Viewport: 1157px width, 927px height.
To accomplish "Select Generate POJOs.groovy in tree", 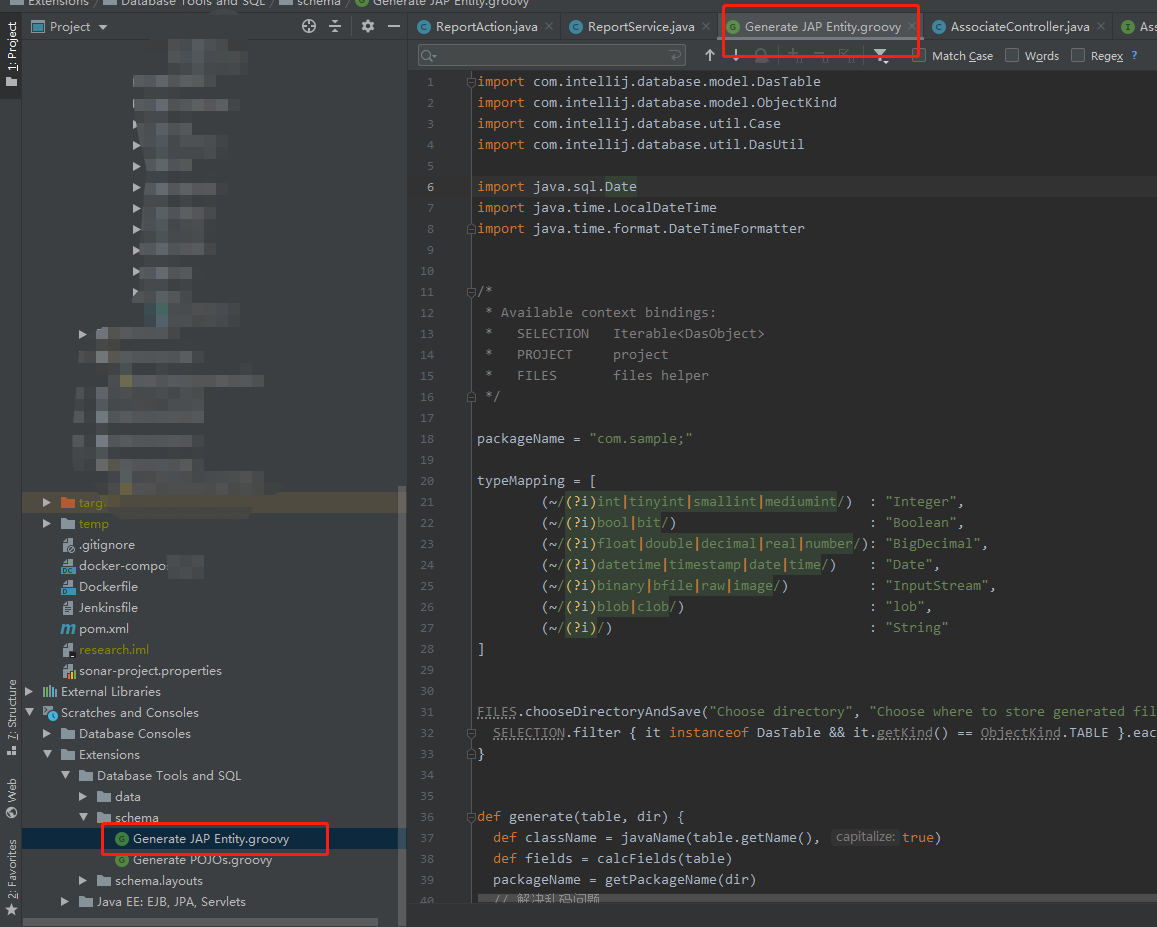I will [202, 860].
